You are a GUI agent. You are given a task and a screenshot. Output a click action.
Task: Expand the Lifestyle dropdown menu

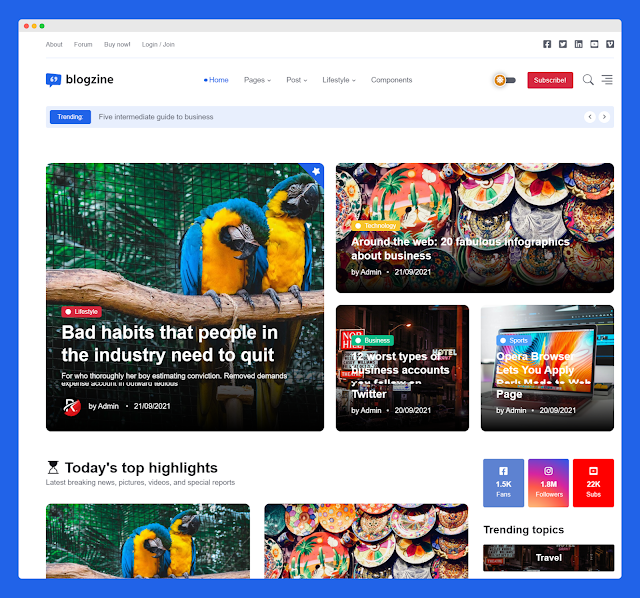(x=339, y=80)
